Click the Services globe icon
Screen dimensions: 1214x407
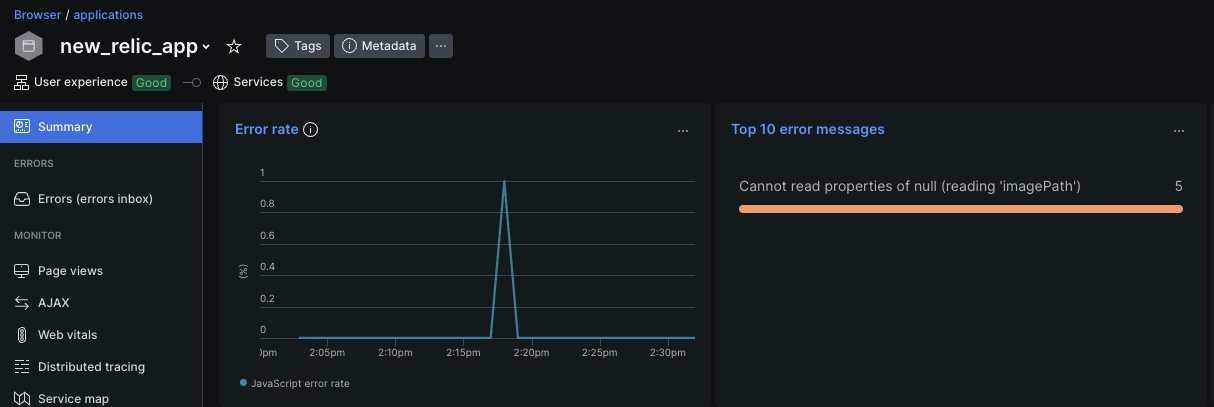tap(221, 82)
